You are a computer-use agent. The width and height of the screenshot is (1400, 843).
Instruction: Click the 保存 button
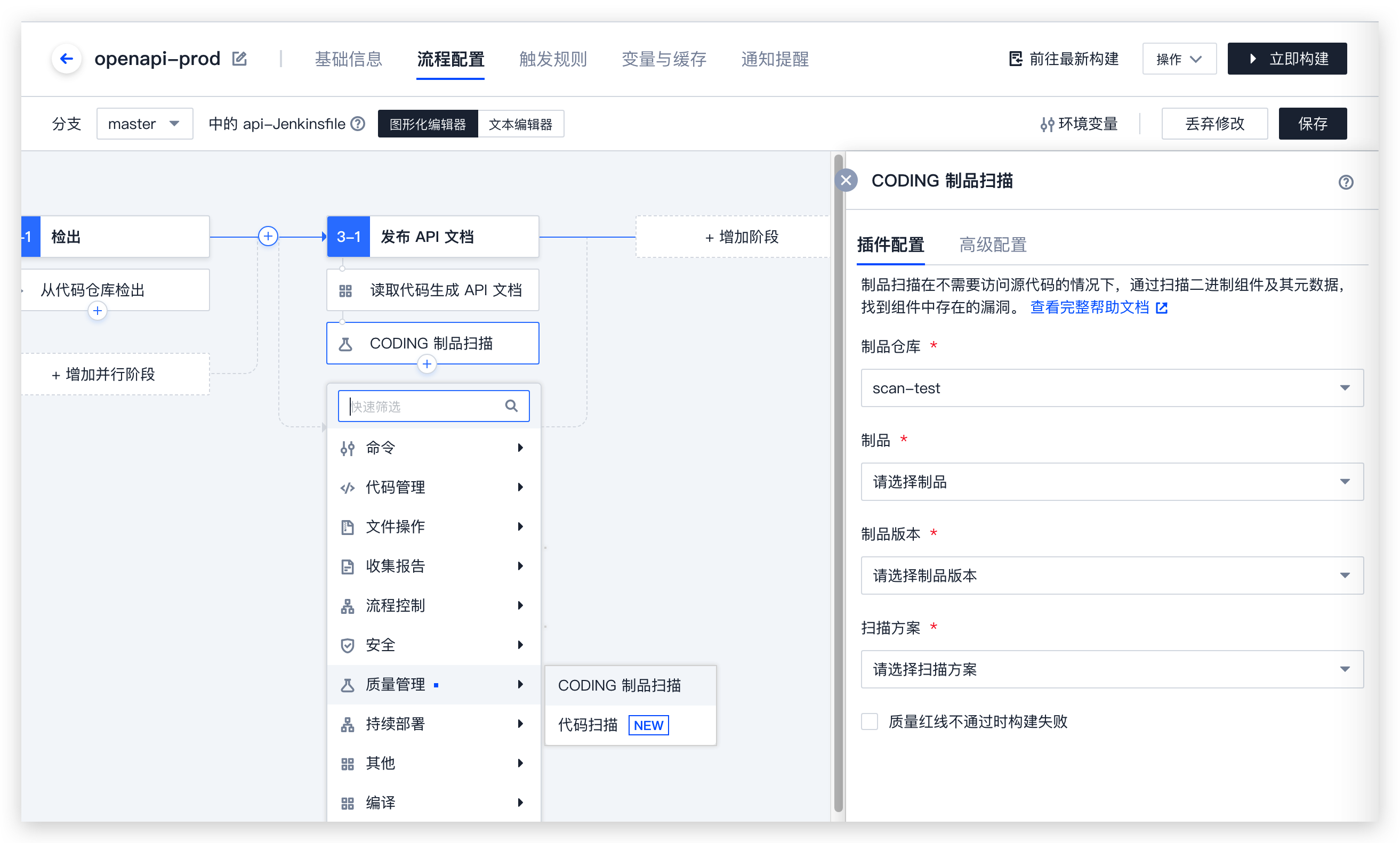(x=1312, y=123)
